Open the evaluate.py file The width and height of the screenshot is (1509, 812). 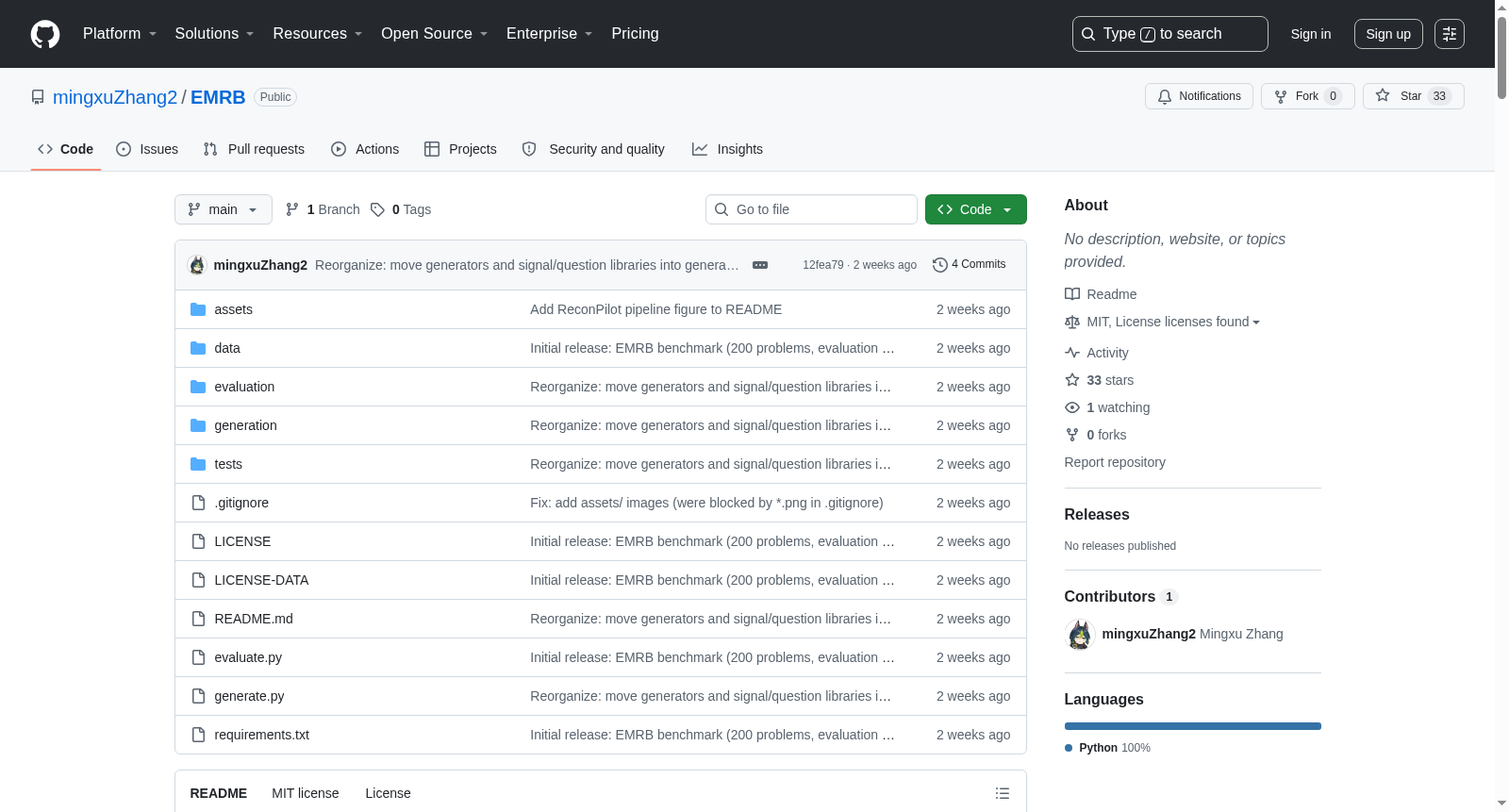(x=248, y=657)
